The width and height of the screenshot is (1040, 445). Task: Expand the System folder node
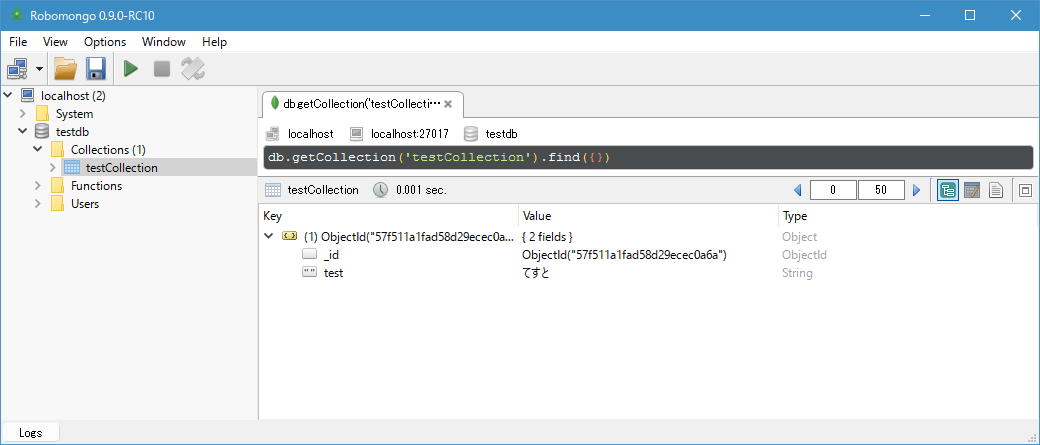pos(23,113)
